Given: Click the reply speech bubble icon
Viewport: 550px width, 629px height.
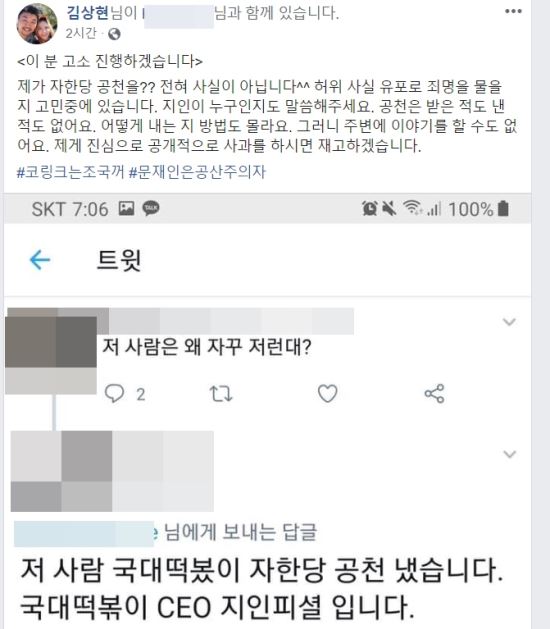Looking at the screenshot, I should [x=114, y=394].
